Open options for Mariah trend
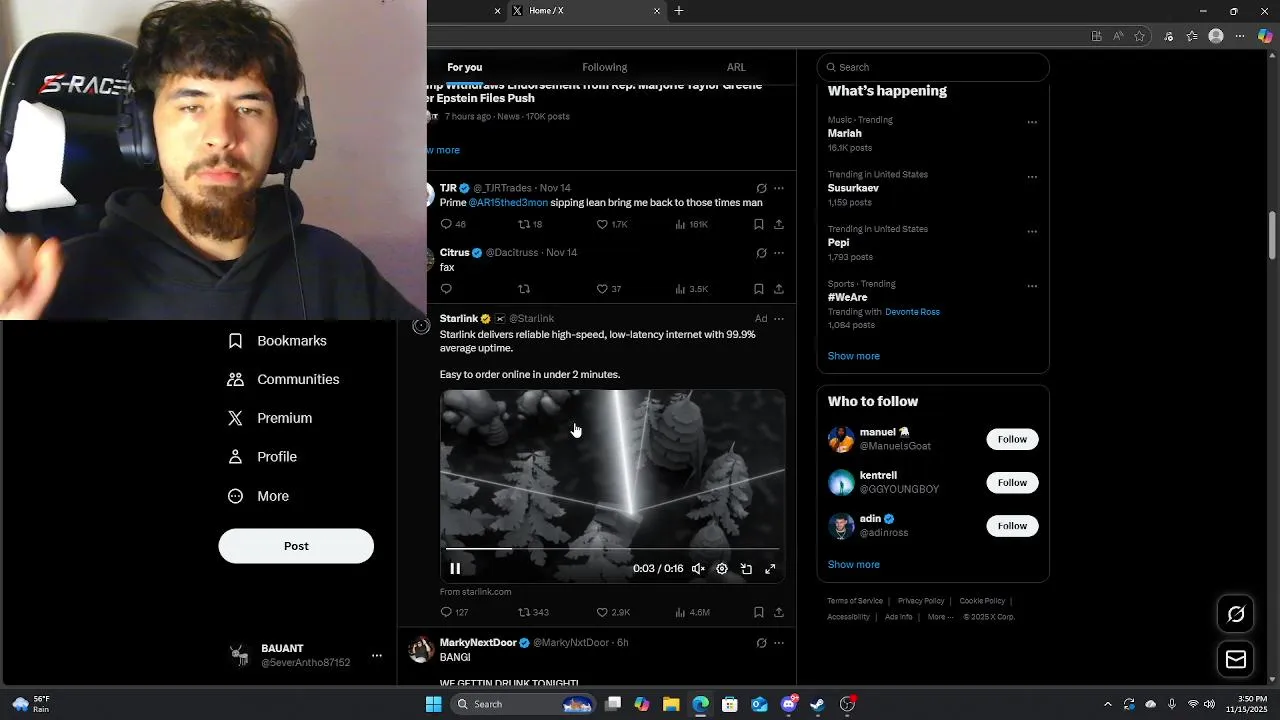The image size is (1280, 720). pyautogui.click(x=1032, y=122)
